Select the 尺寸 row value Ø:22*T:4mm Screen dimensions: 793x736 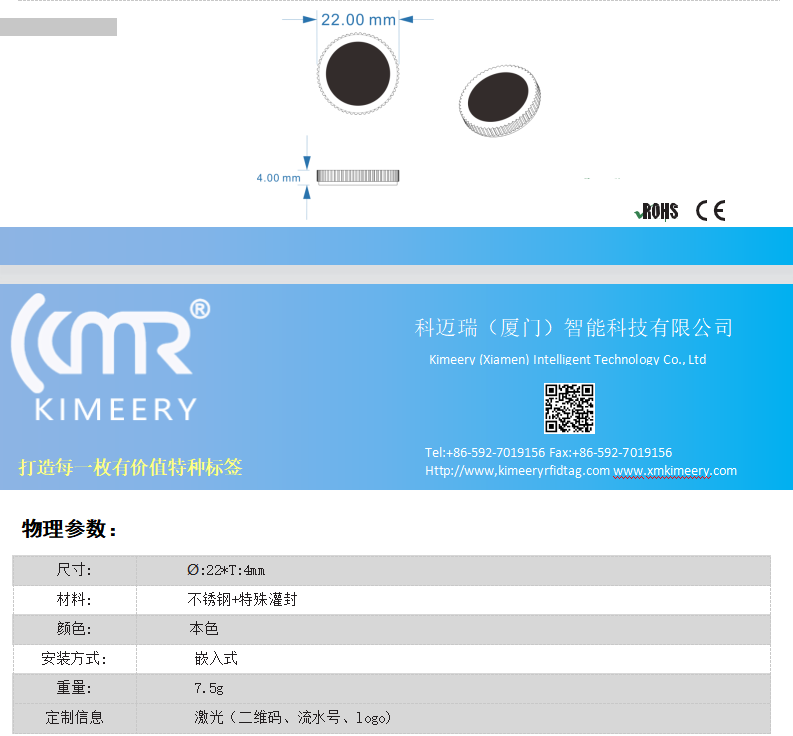[226, 570]
